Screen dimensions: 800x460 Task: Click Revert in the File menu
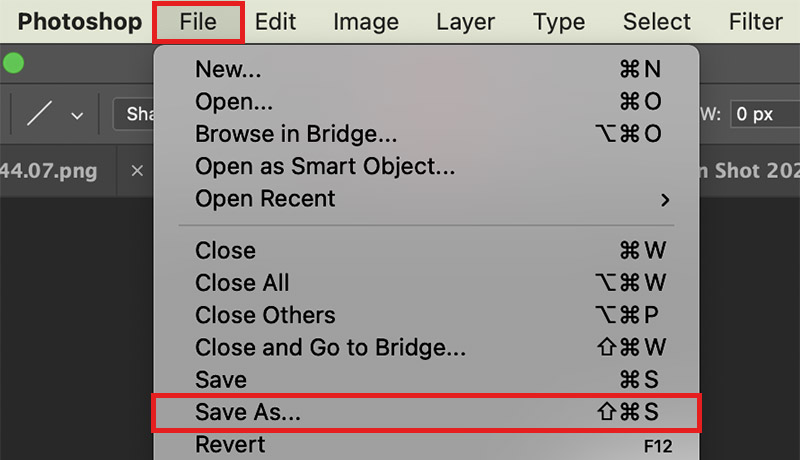(x=427, y=445)
